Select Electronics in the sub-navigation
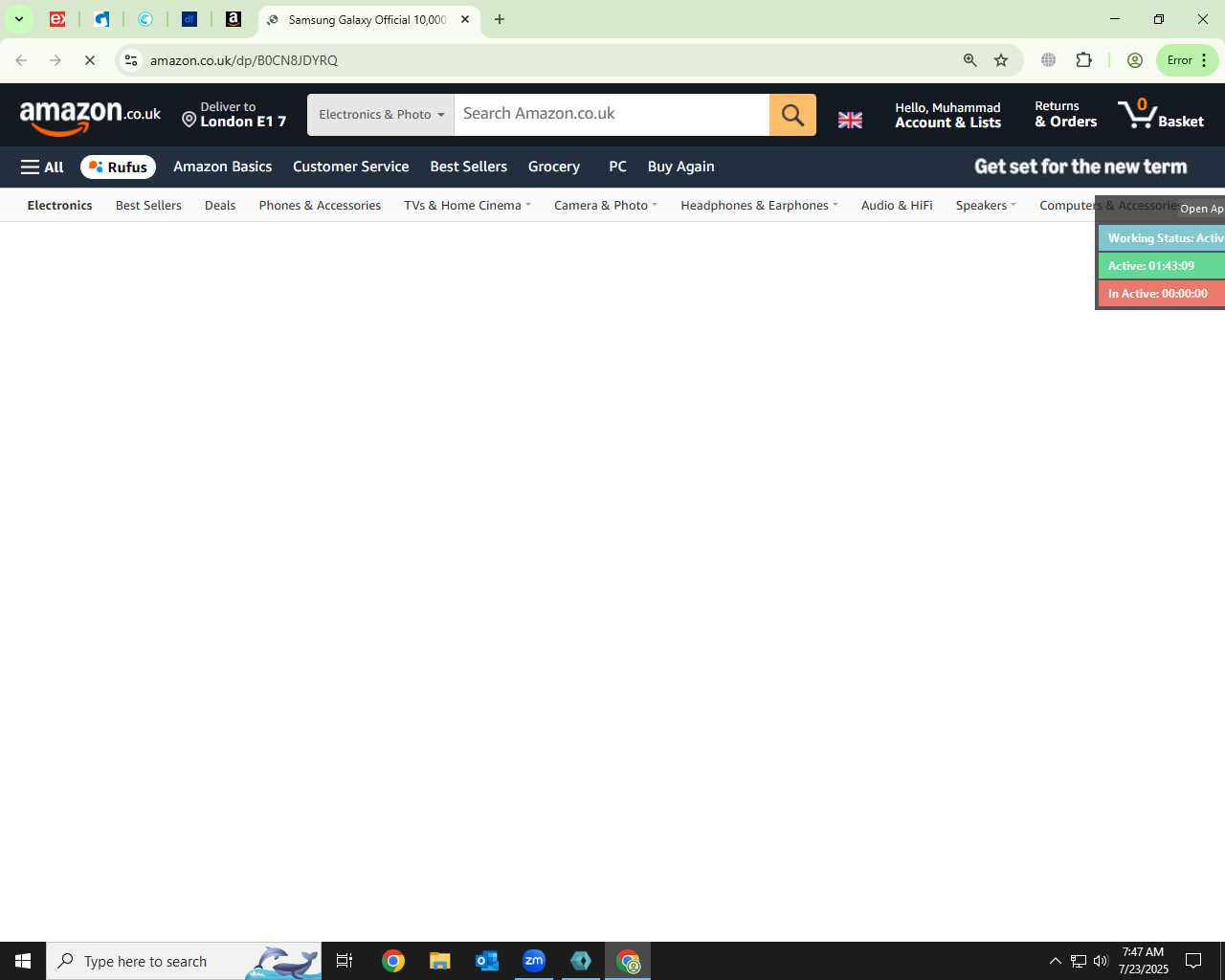The width and height of the screenshot is (1225, 980). (59, 205)
